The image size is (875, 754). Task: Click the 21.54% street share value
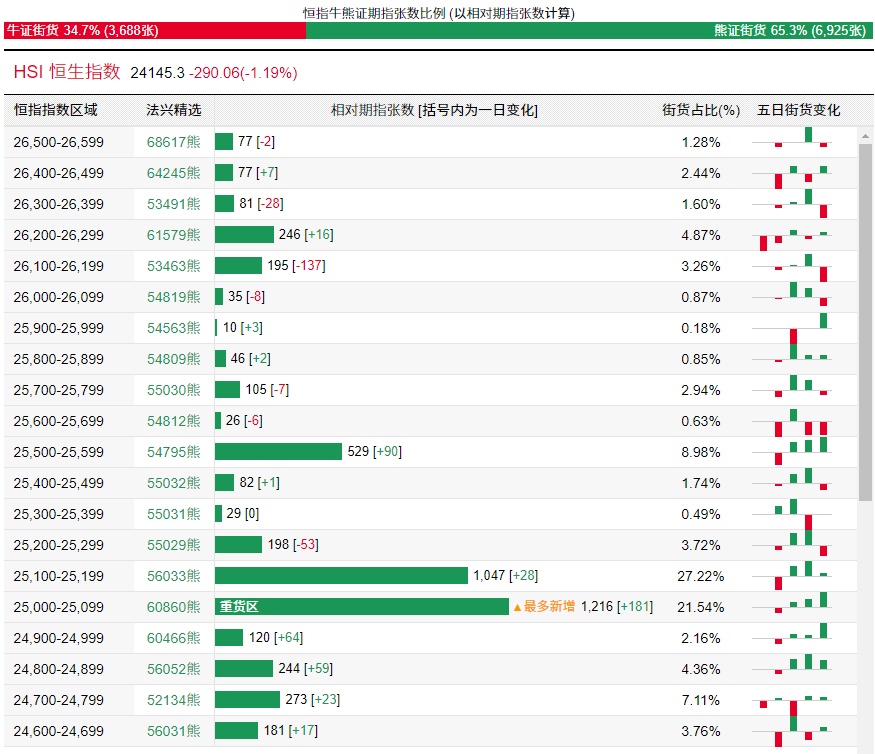click(x=701, y=607)
